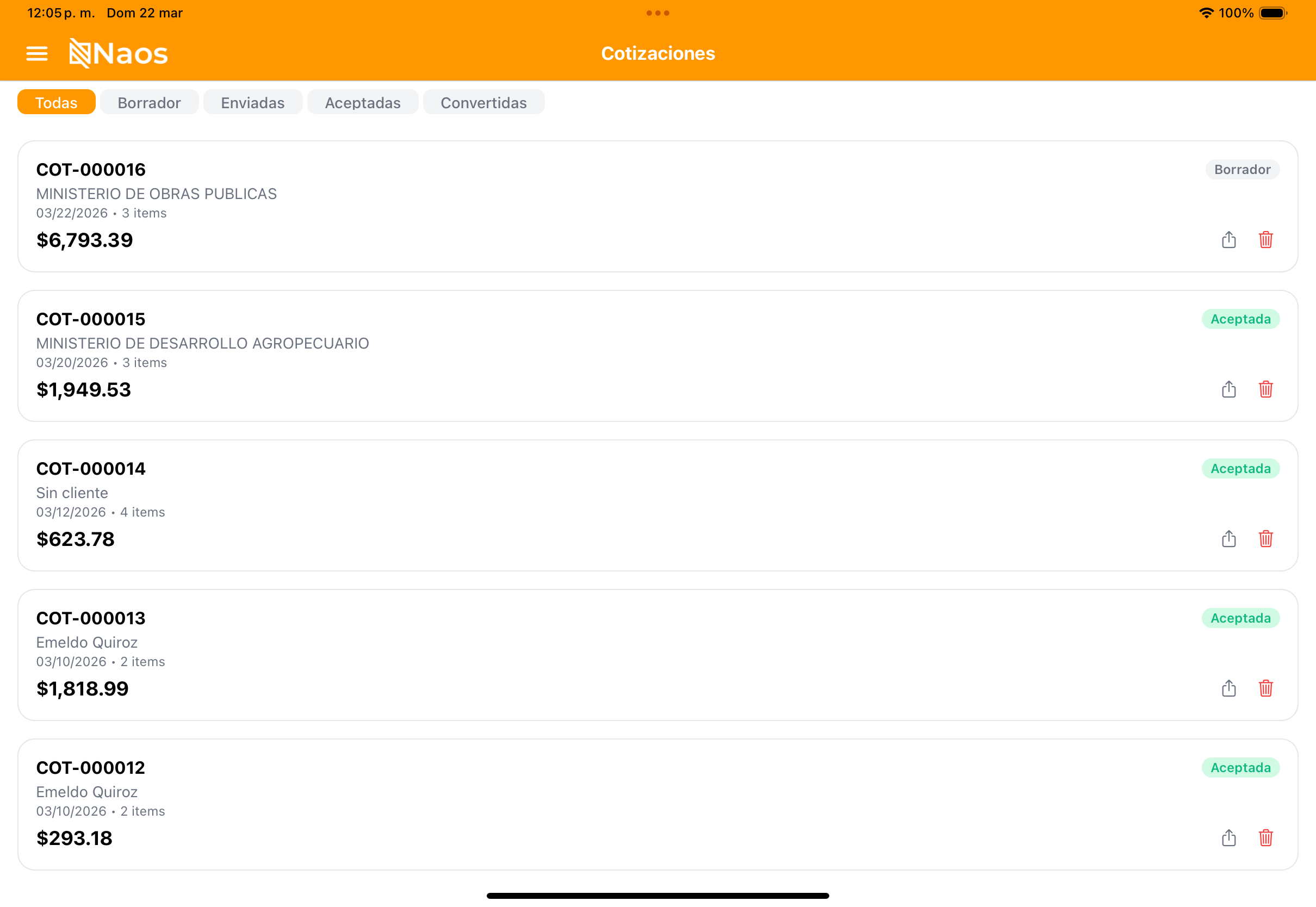Click Emeldo Quiroz on COT-000012
Screen dimensions: 1316x907
[87, 792]
